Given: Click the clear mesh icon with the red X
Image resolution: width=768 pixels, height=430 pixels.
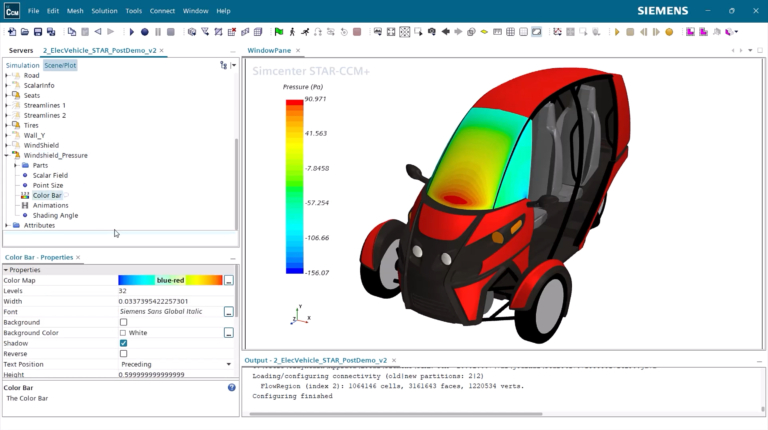Looking at the screenshot, I should (x=232, y=32).
